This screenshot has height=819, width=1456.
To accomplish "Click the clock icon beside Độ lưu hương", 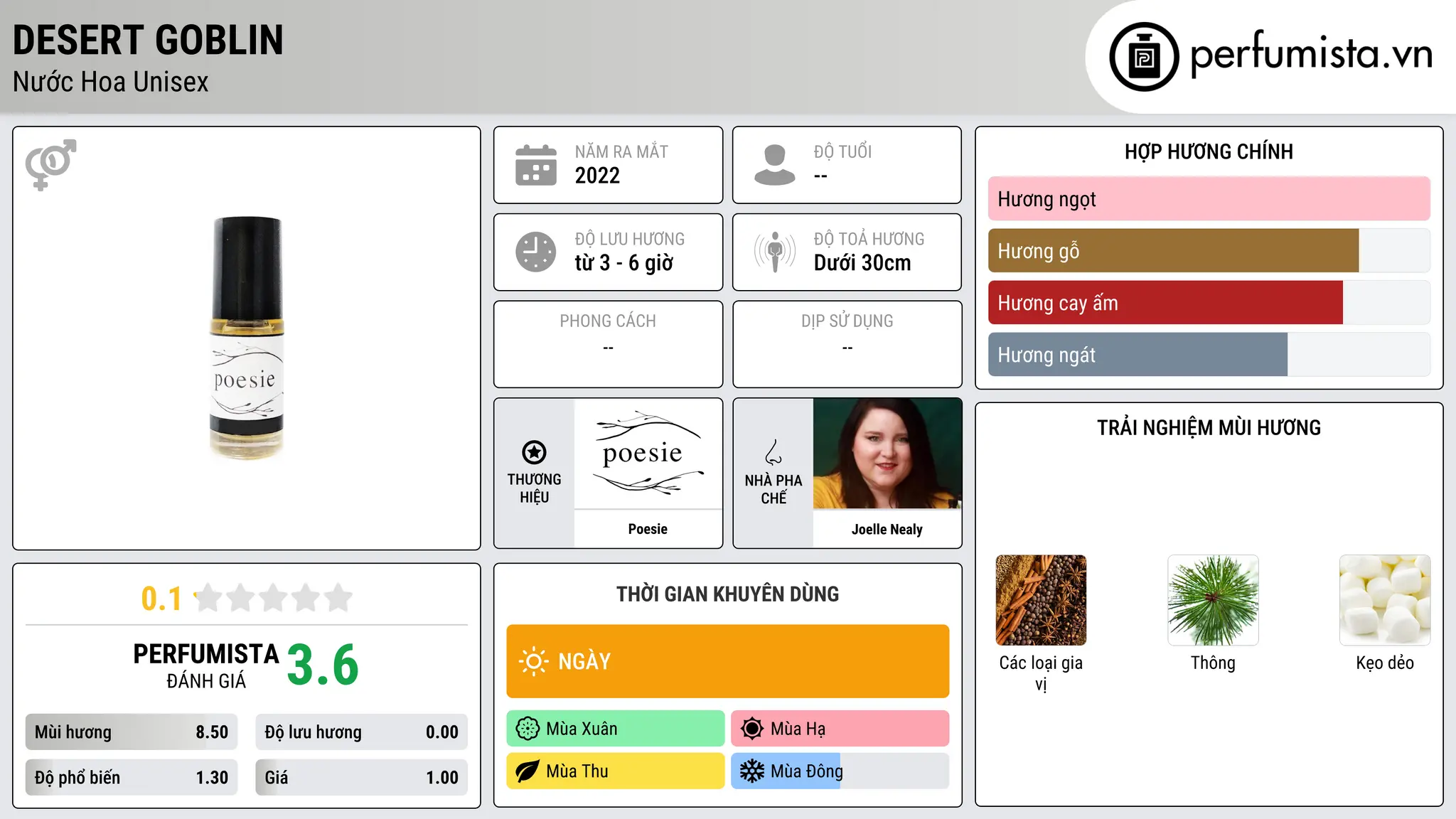I will pyautogui.click(x=536, y=252).
